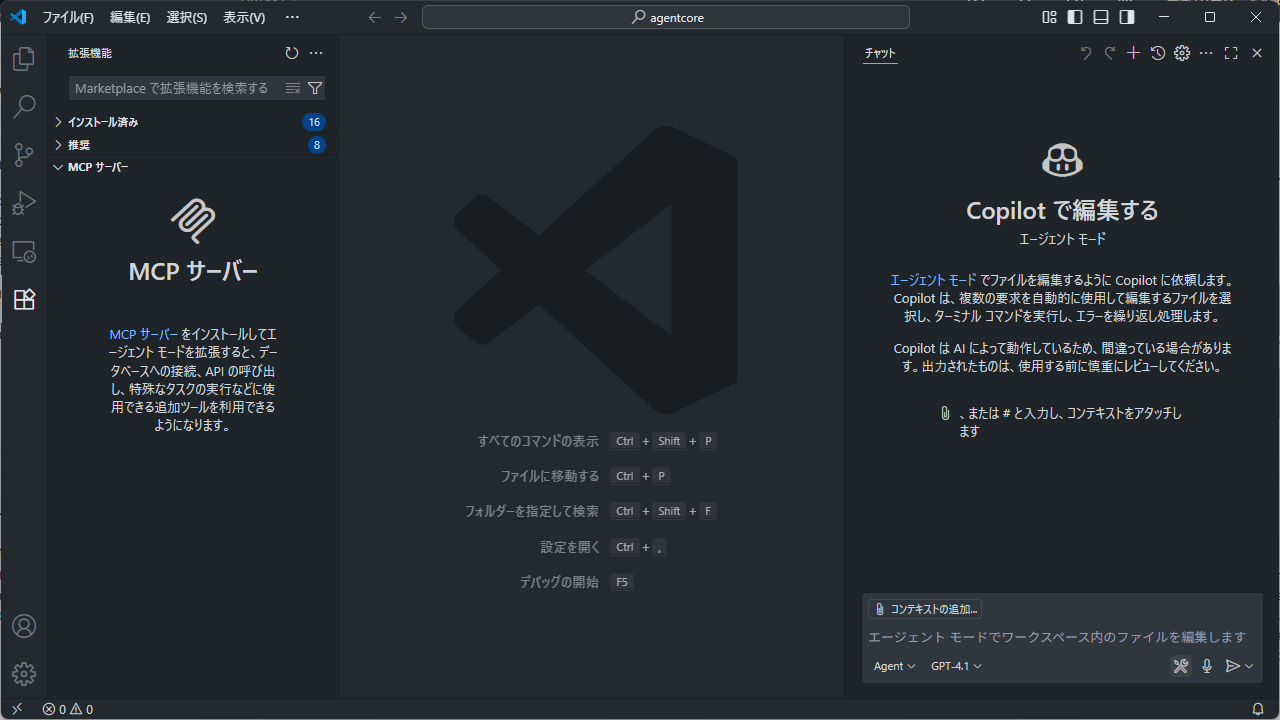Click the VS Code logo icon

tap(17, 17)
